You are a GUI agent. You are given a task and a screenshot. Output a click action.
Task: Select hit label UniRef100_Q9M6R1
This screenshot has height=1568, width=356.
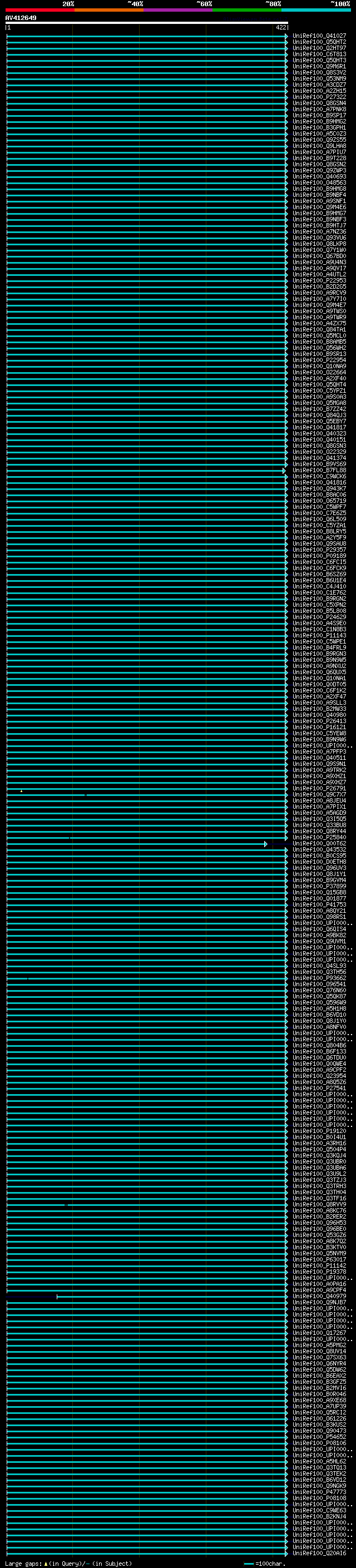coord(319,66)
